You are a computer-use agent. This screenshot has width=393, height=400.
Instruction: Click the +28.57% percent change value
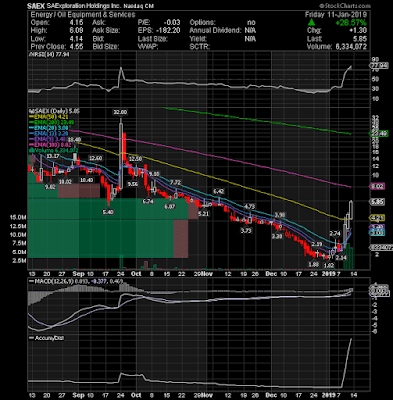tap(350, 23)
